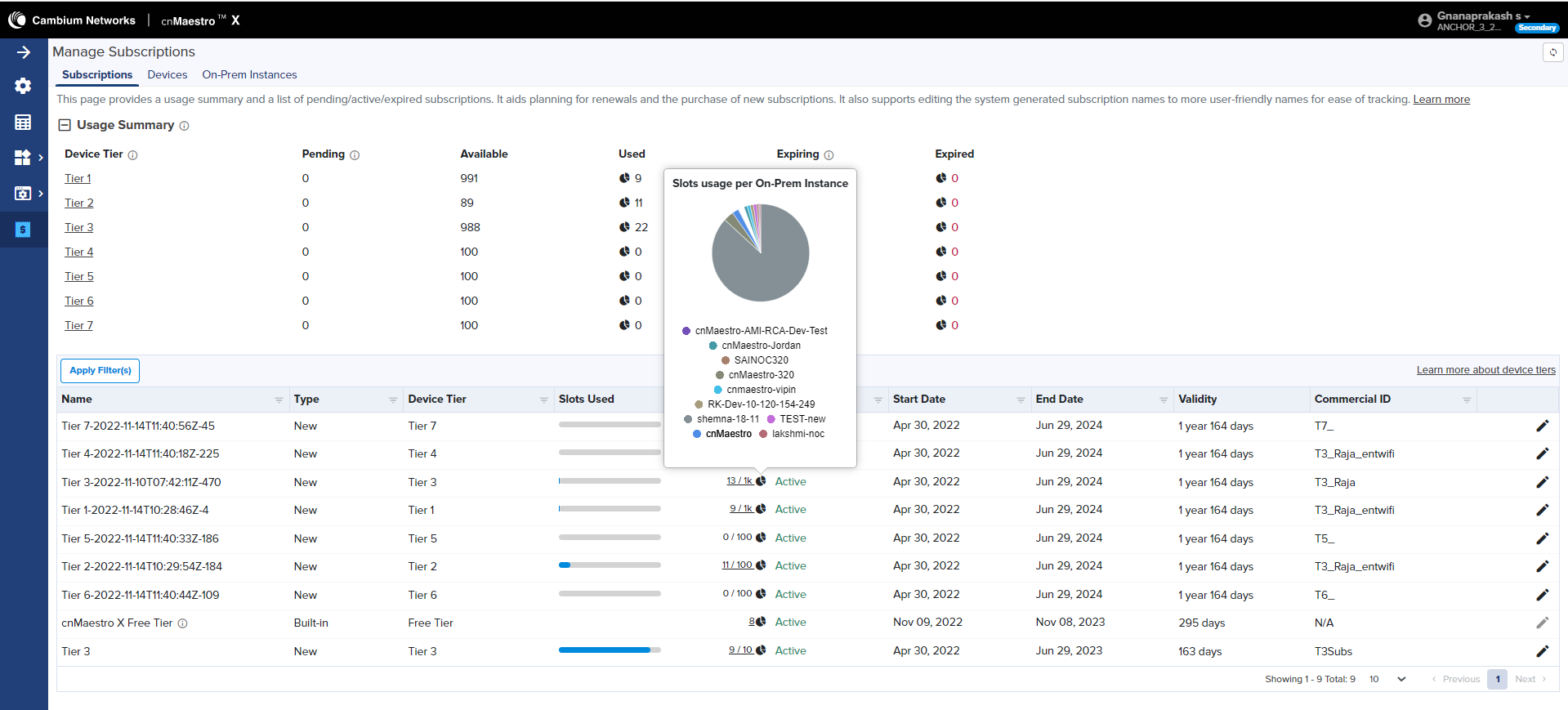1568x710 pixels.
Task: Click the user account avatar icon
Action: pyautogui.click(x=1425, y=20)
